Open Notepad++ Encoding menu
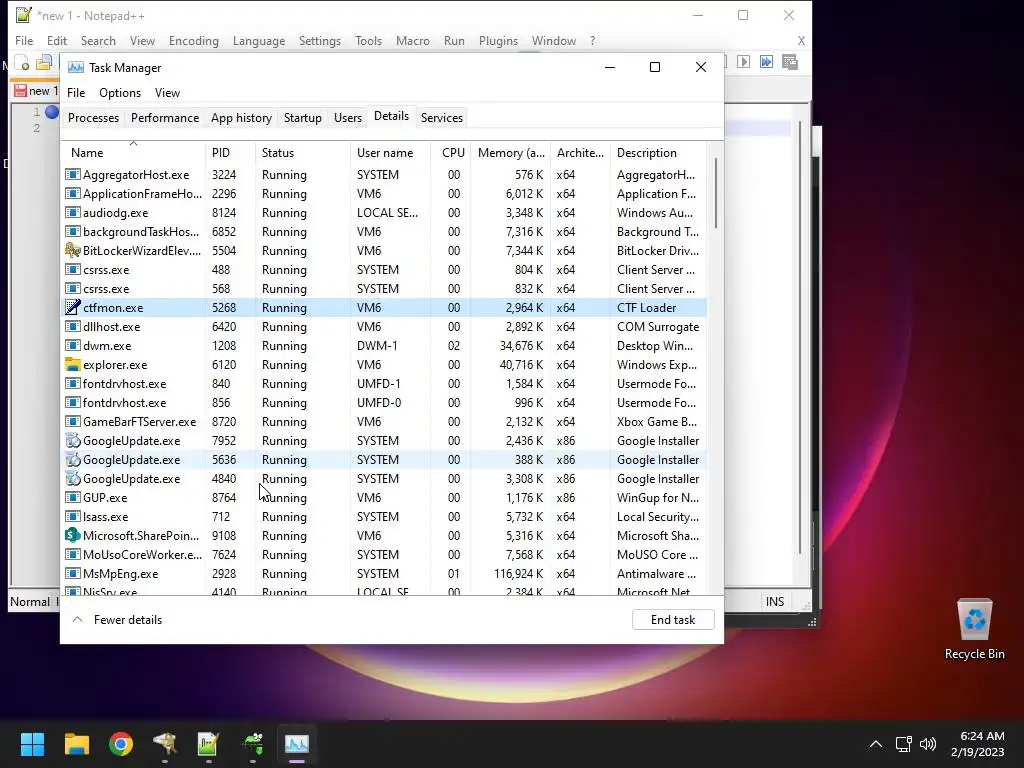Screen dimensions: 1024x768 click(x=193, y=40)
